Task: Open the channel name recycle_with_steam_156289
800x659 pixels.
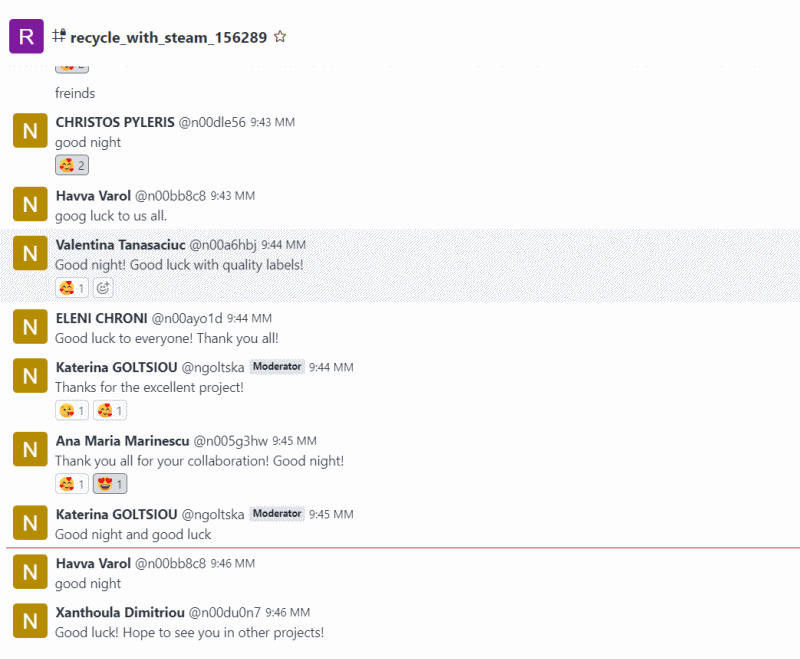Action: pyautogui.click(x=168, y=37)
